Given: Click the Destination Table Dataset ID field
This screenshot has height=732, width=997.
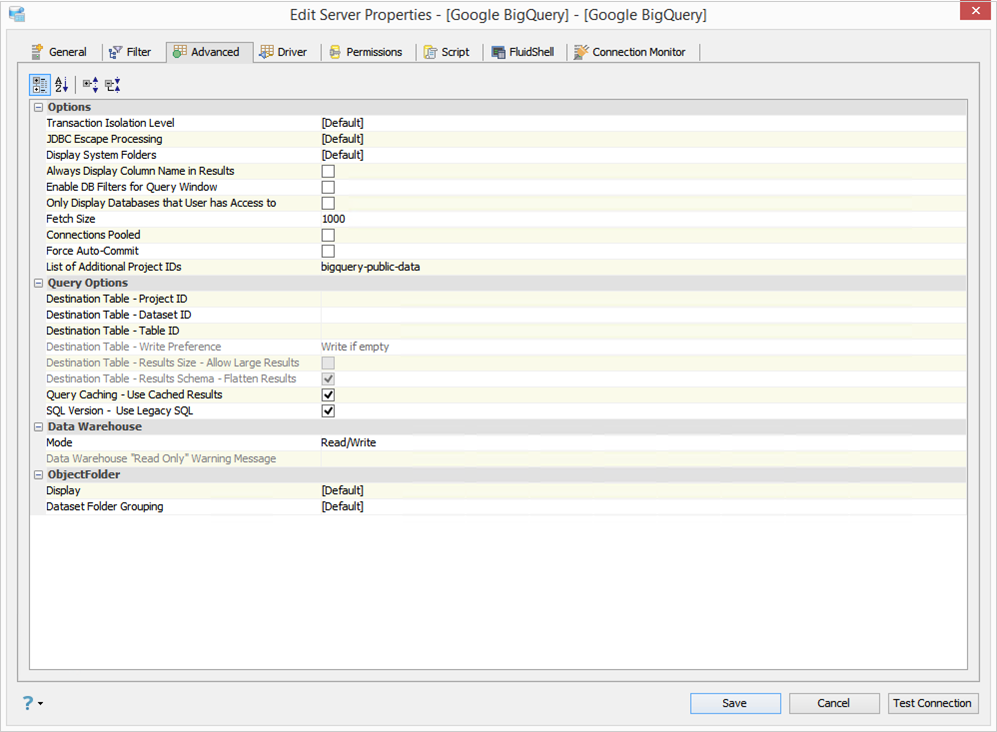Looking at the screenshot, I should 643,315.
